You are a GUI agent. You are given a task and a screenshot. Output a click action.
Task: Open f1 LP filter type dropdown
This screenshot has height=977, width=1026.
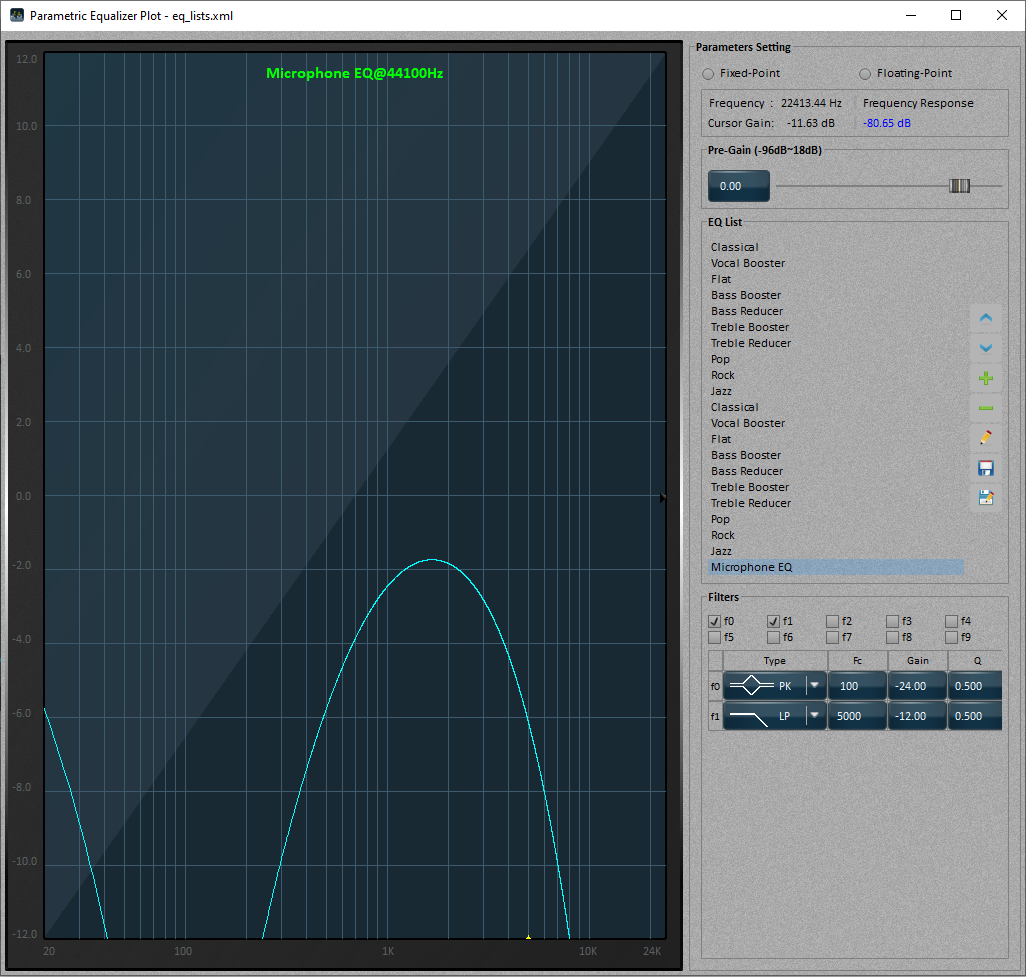(x=815, y=716)
